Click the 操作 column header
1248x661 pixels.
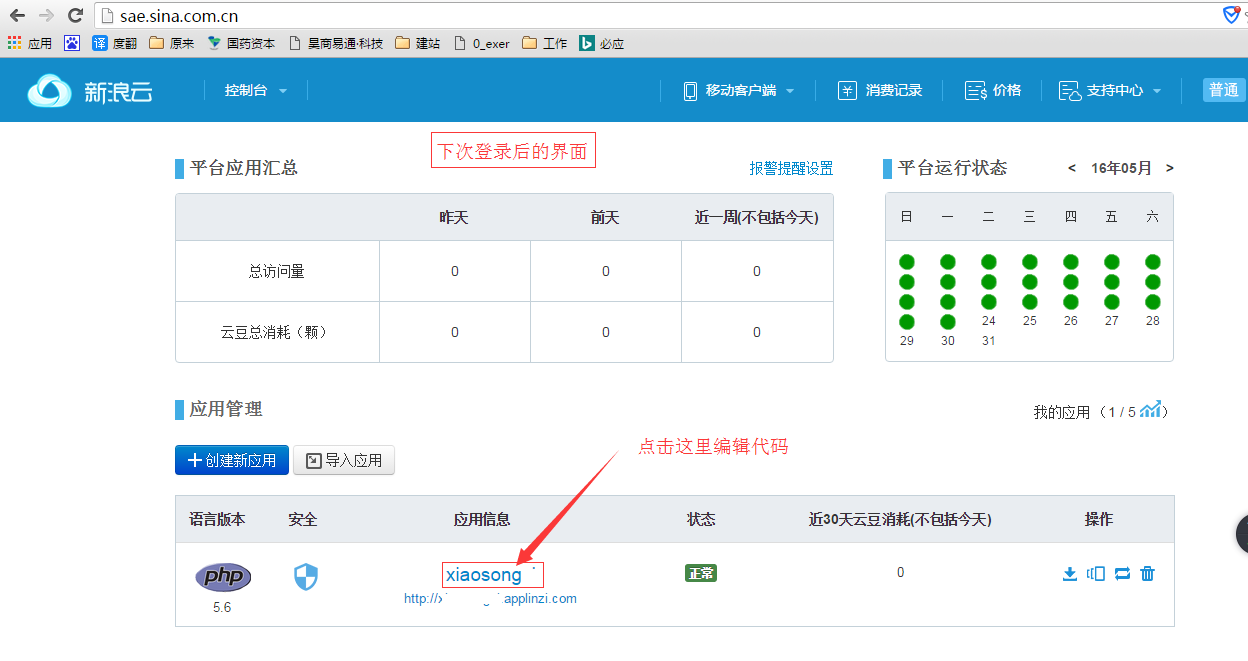(1099, 519)
